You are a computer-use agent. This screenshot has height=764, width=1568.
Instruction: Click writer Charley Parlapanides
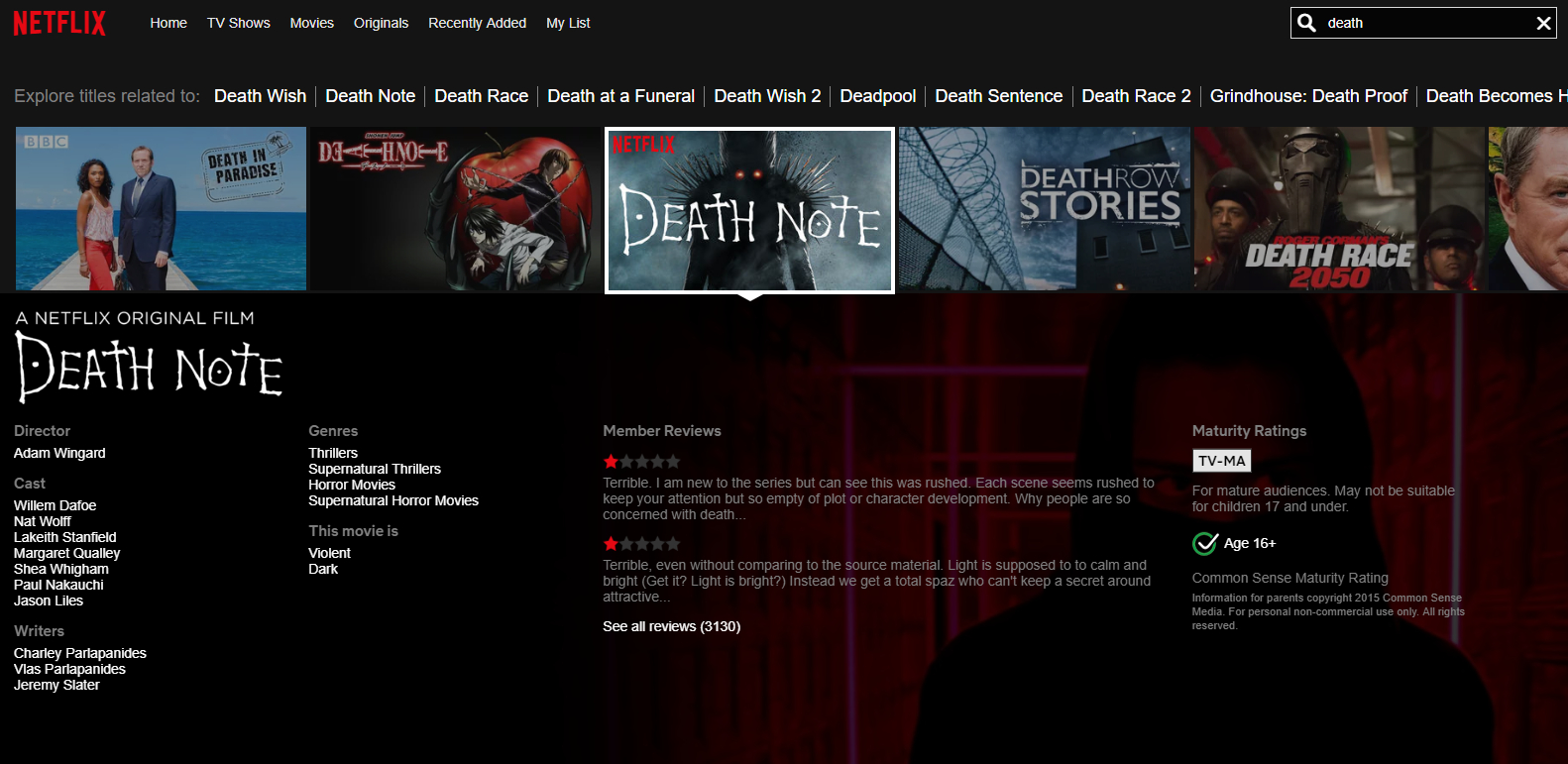[x=80, y=653]
